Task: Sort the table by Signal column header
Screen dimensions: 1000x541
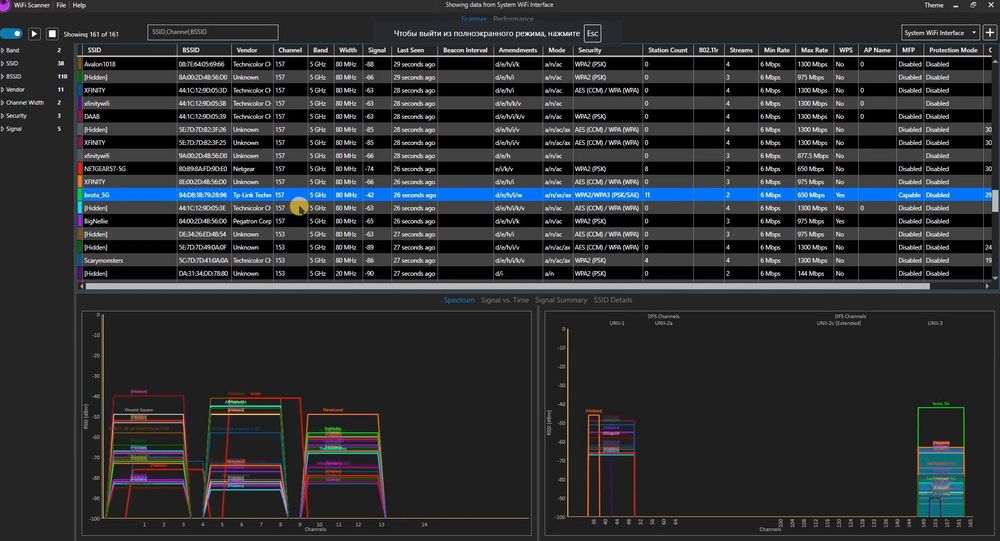Action: click(377, 49)
